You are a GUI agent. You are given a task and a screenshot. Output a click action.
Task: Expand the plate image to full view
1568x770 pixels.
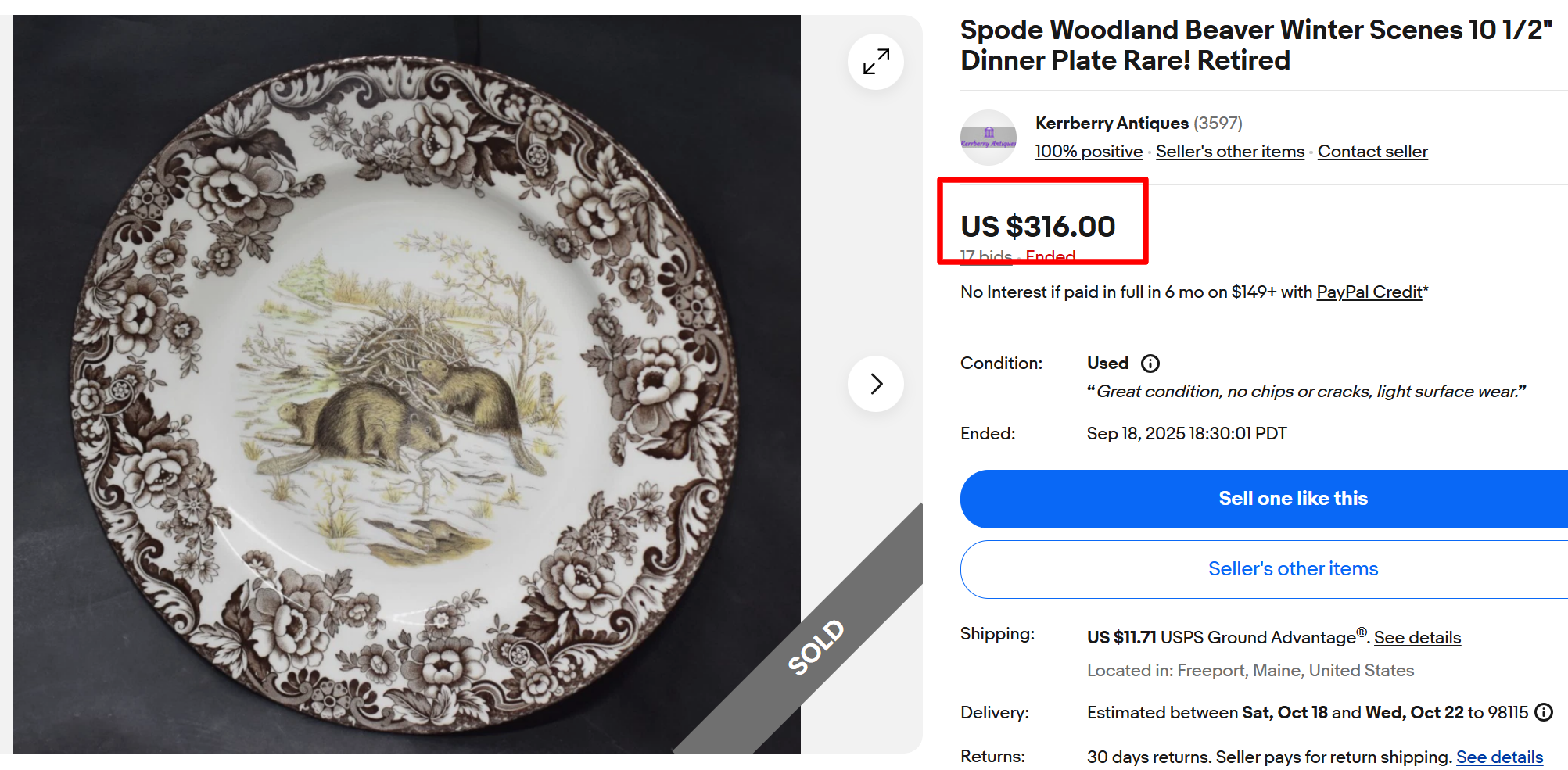876,62
